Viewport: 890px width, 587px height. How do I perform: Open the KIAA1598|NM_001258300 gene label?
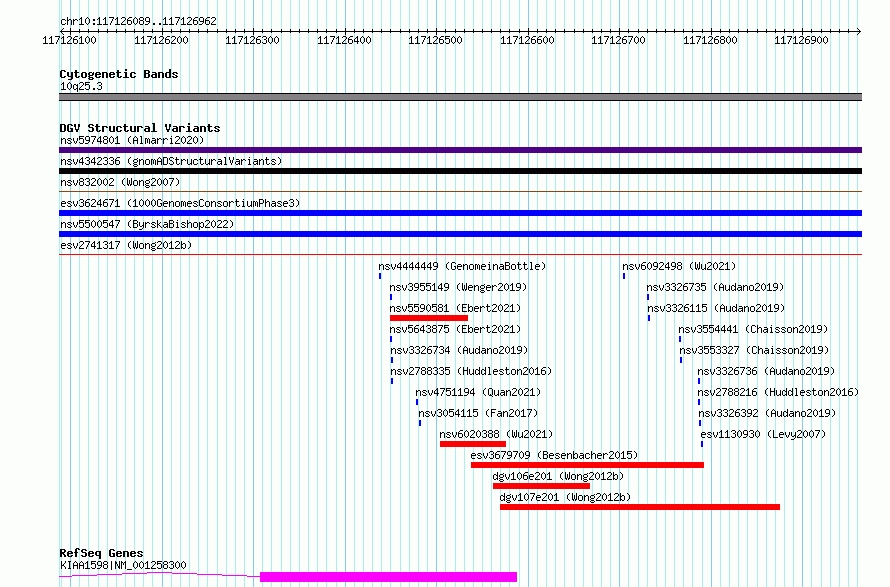(123, 565)
